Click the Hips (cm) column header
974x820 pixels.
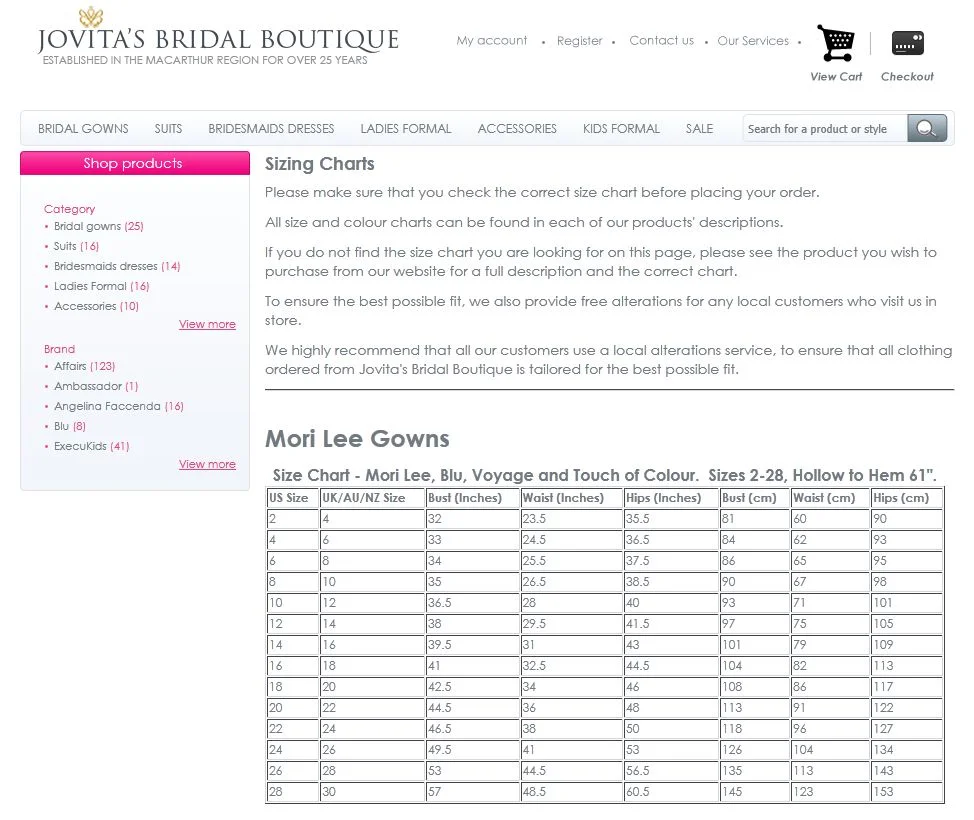tap(906, 498)
